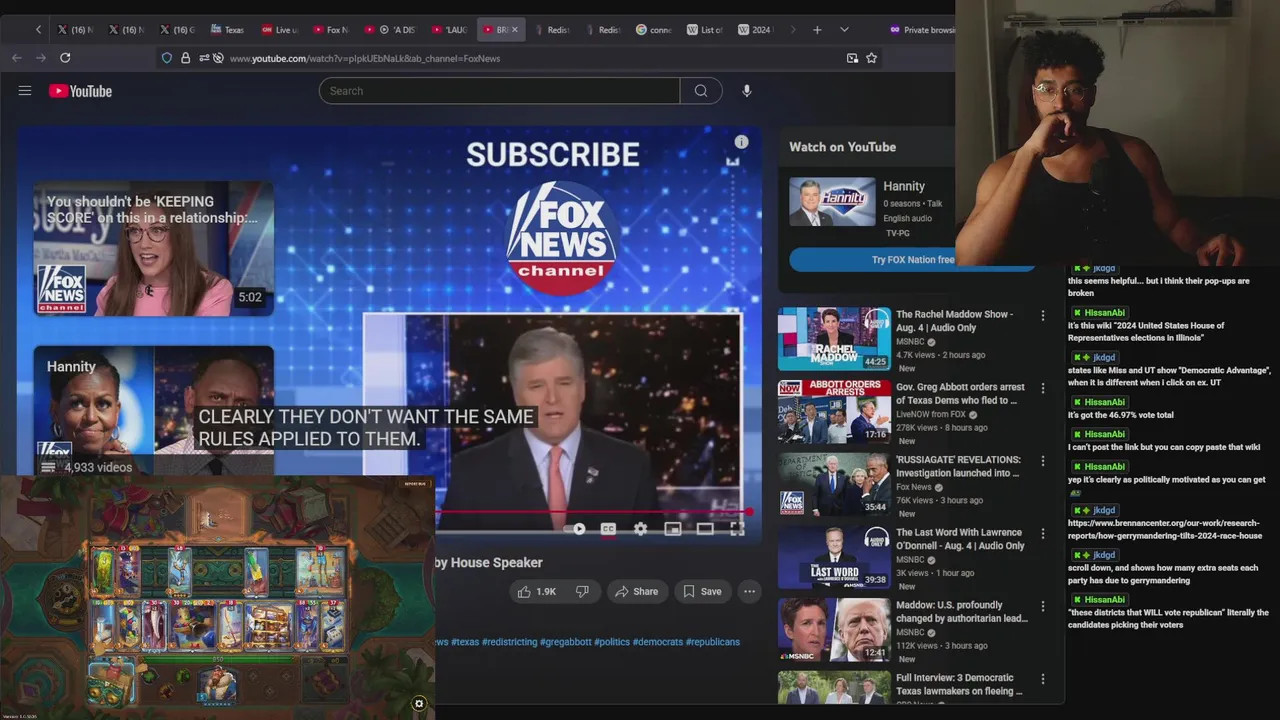Open Gov. Greg Abbott orders arrest thumbnail
The width and height of the screenshot is (1280, 720).
point(834,412)
